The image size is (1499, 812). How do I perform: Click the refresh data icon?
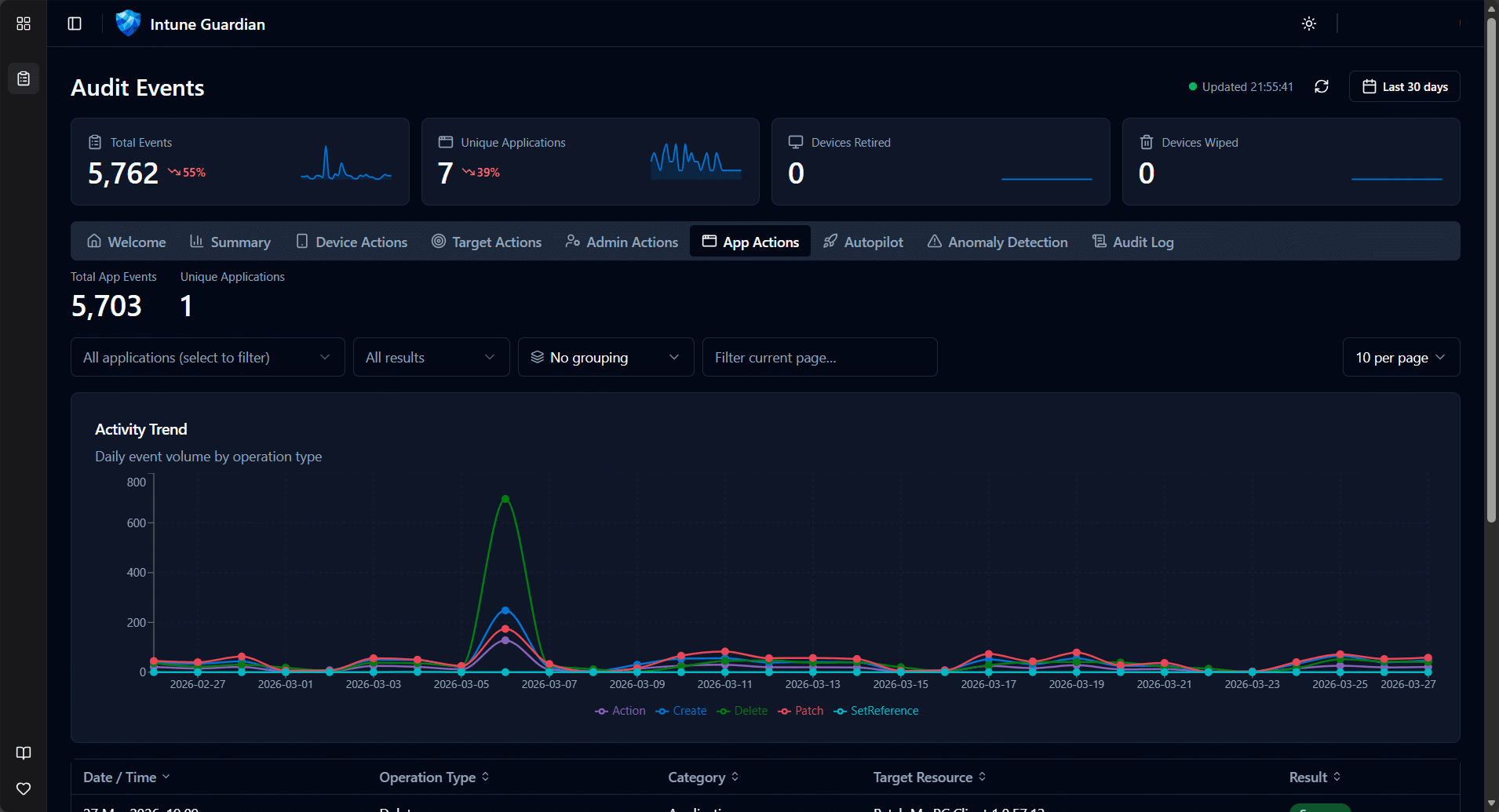point(1321,86)
